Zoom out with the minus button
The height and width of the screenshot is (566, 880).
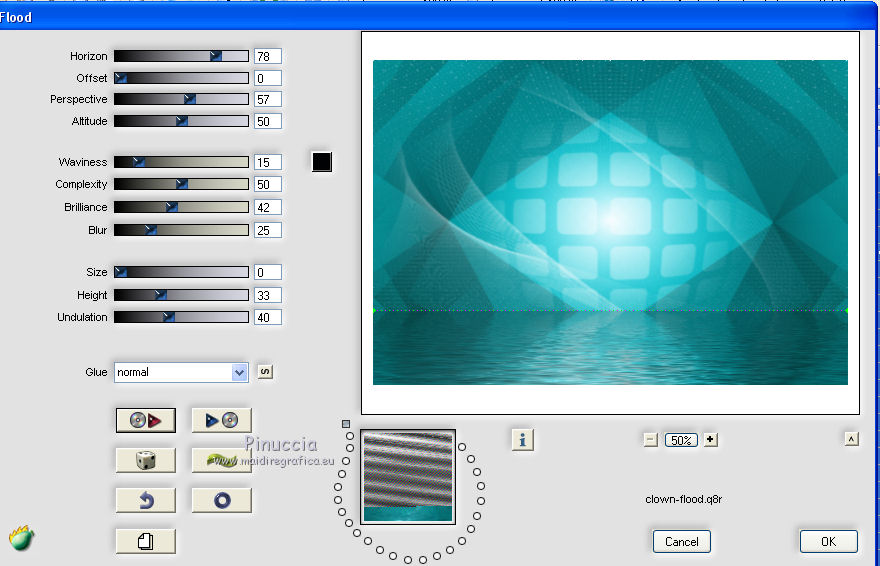coord(650,440)
